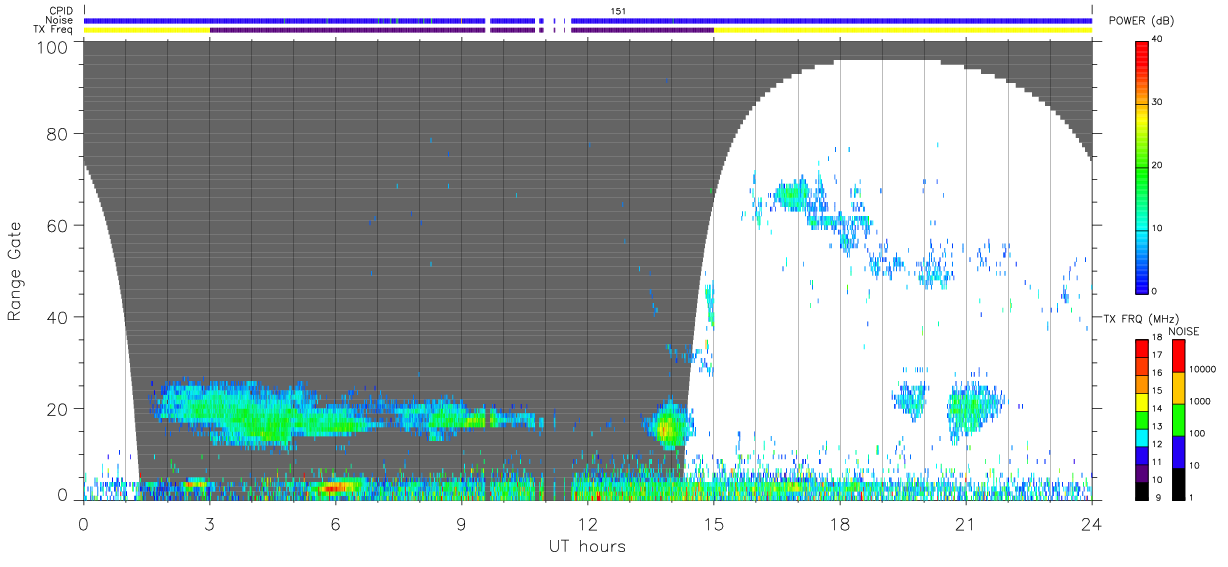The image size is (1228, 567).
Task: Click the 18 tick on the UT hours axis
Action: tap(840, 523)
